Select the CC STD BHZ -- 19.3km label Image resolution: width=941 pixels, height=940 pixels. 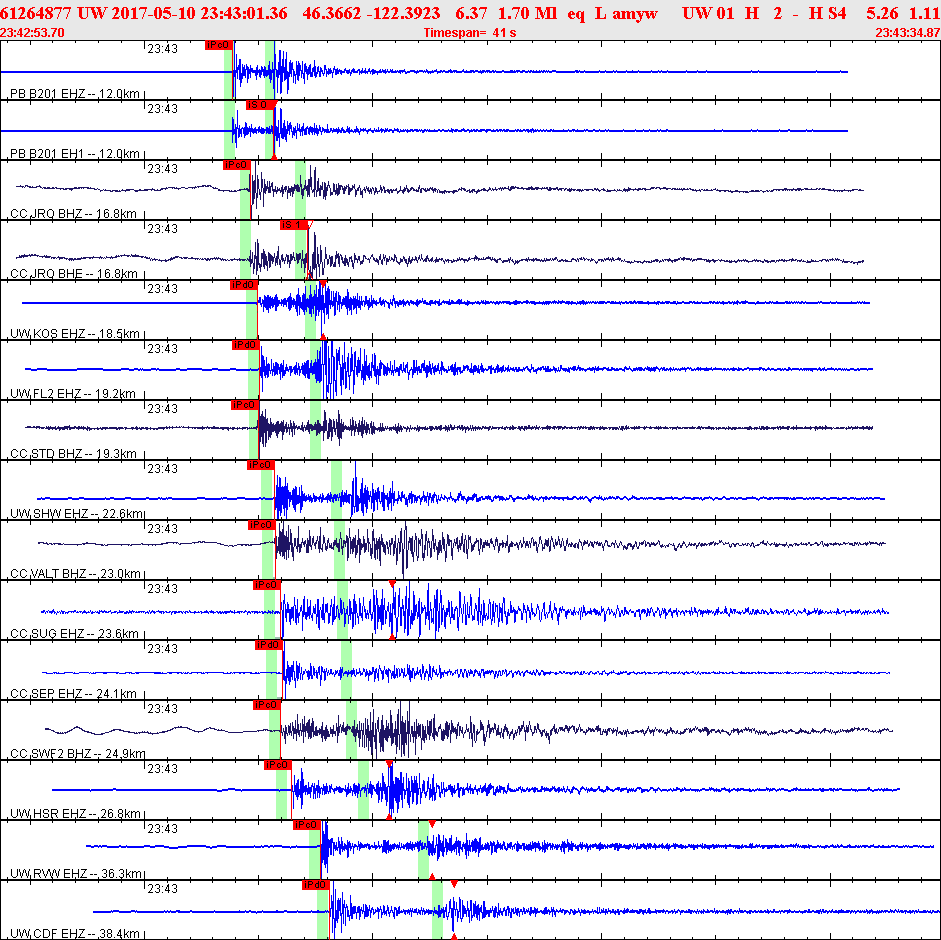pyautogui.click(x=73, y=454)
